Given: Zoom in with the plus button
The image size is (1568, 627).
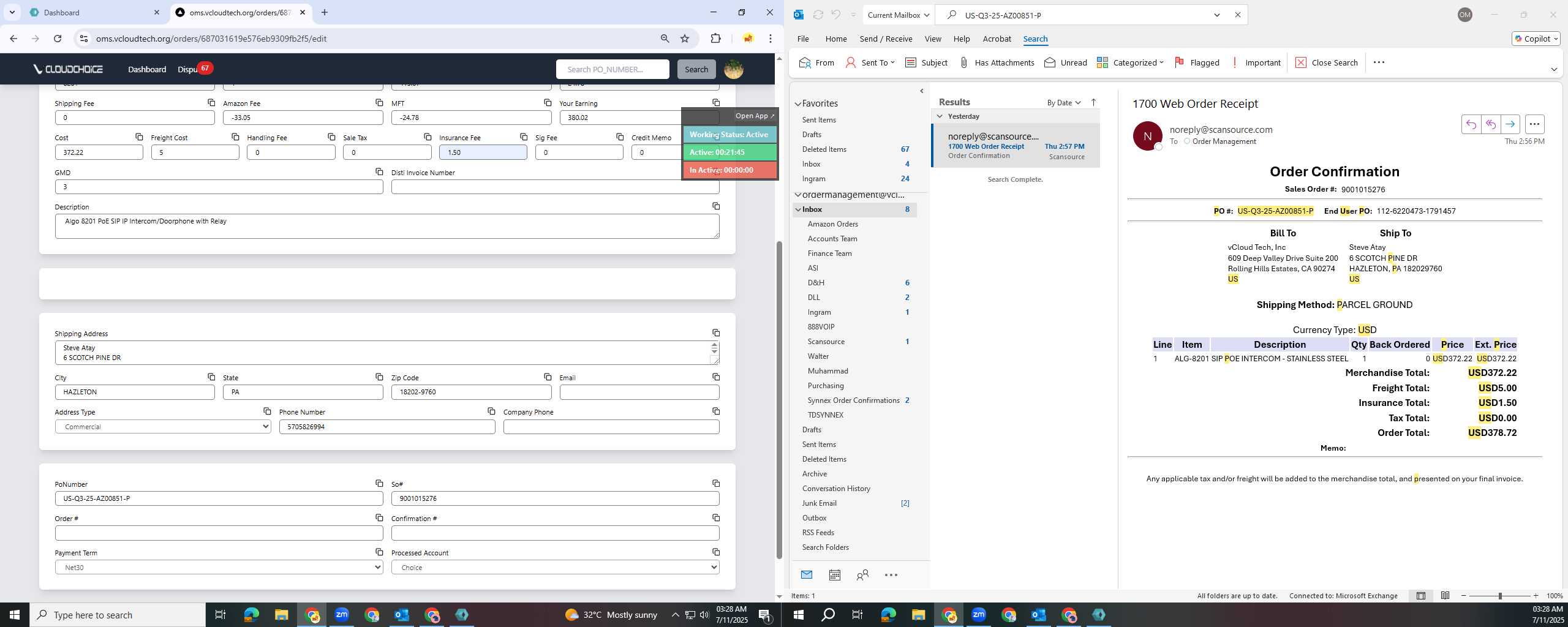Looking at the screenshot, I should pyautogui.click(x=1536, y=596).
